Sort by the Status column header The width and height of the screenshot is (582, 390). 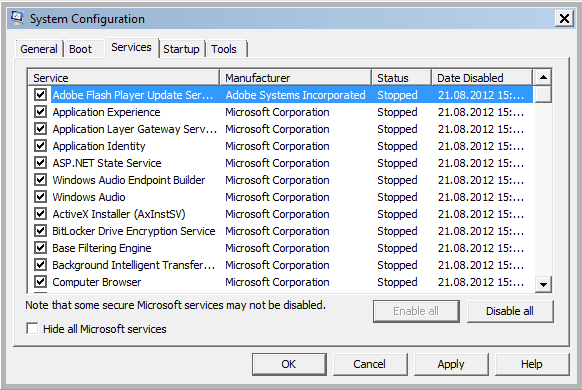pyautogui.click(x=402, y=78)
